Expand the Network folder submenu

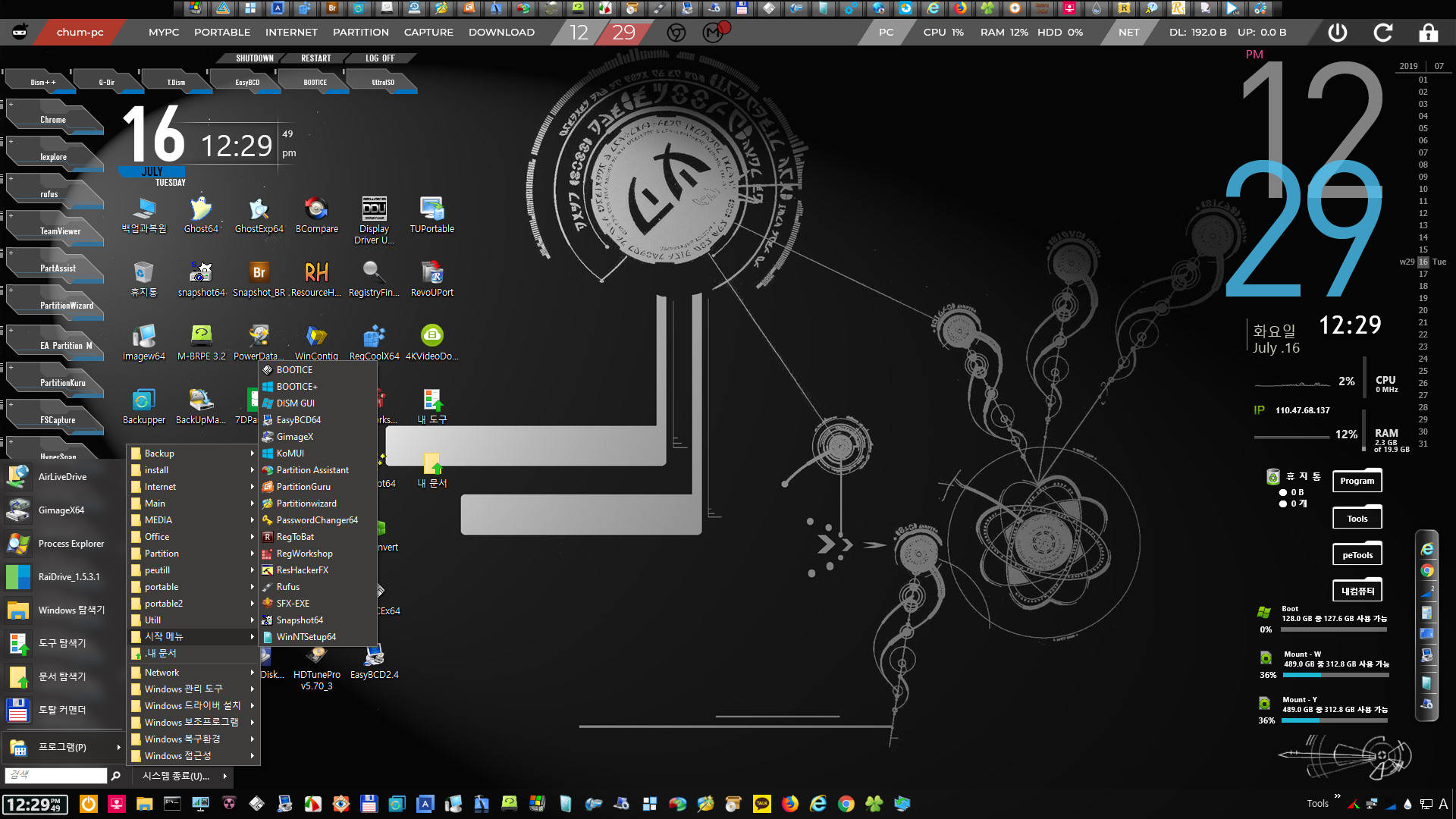(x=193, y=673)
